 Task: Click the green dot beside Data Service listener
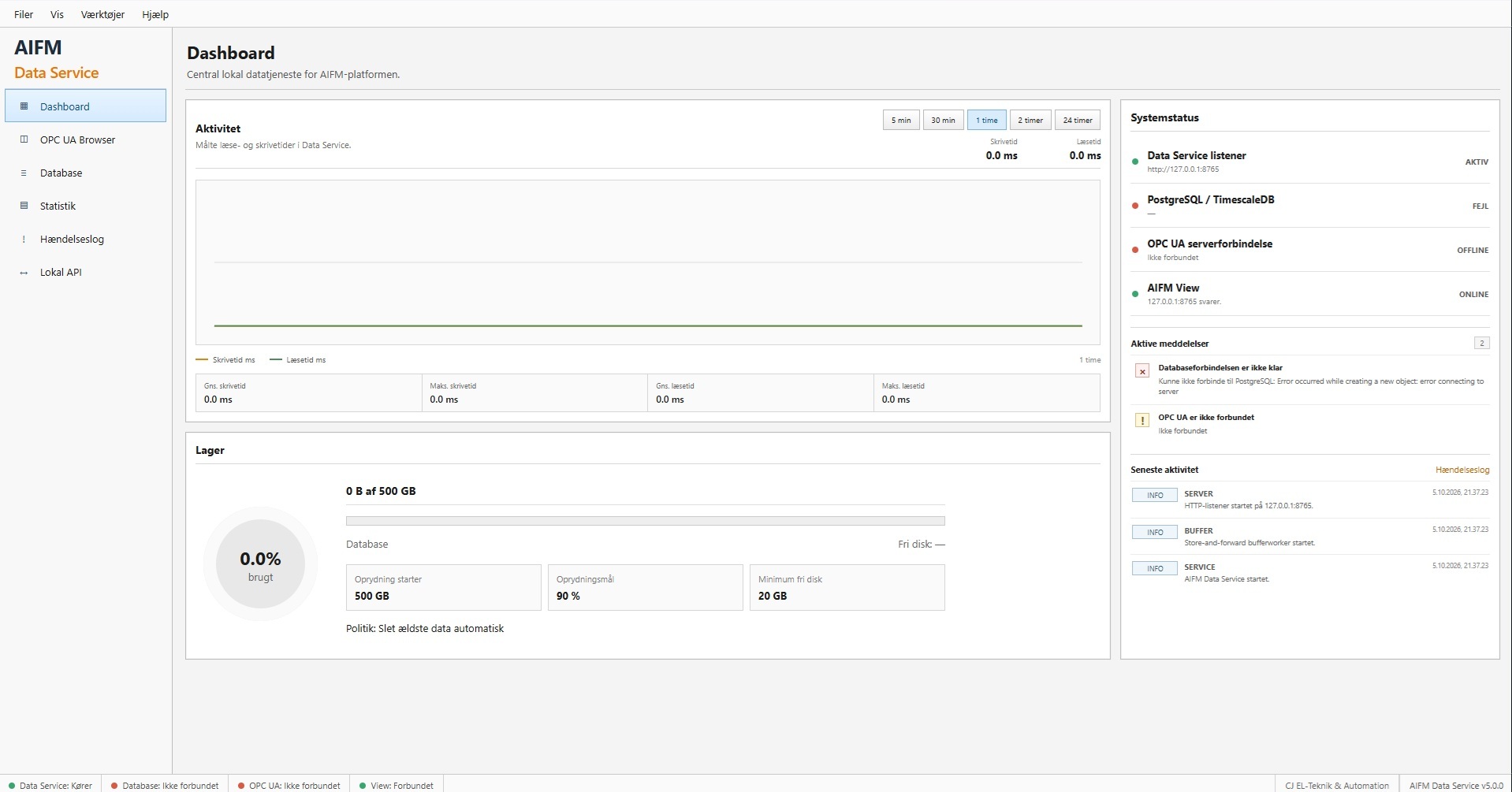coord(1135,162)
